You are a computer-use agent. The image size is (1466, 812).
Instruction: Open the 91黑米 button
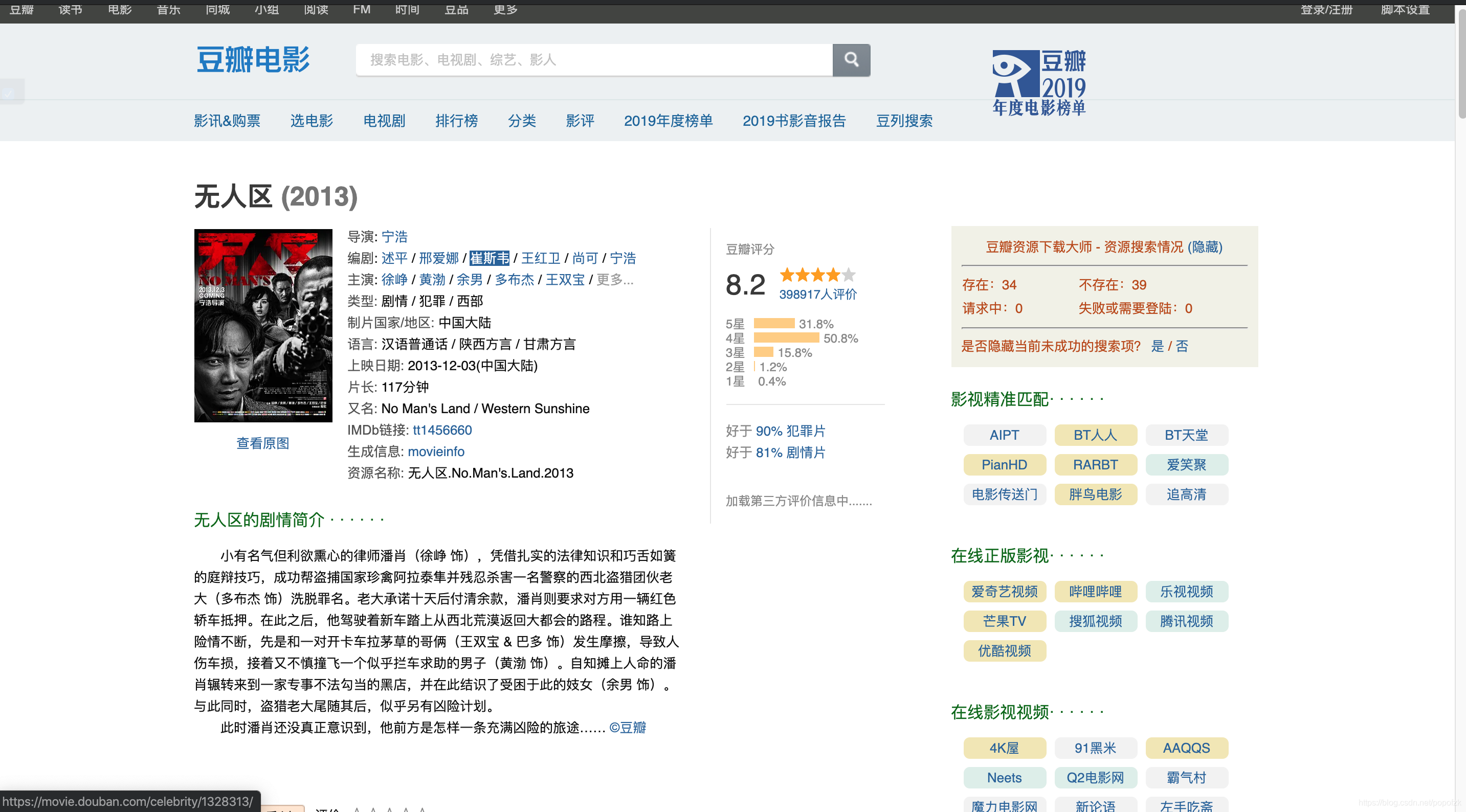point(1096,748)
